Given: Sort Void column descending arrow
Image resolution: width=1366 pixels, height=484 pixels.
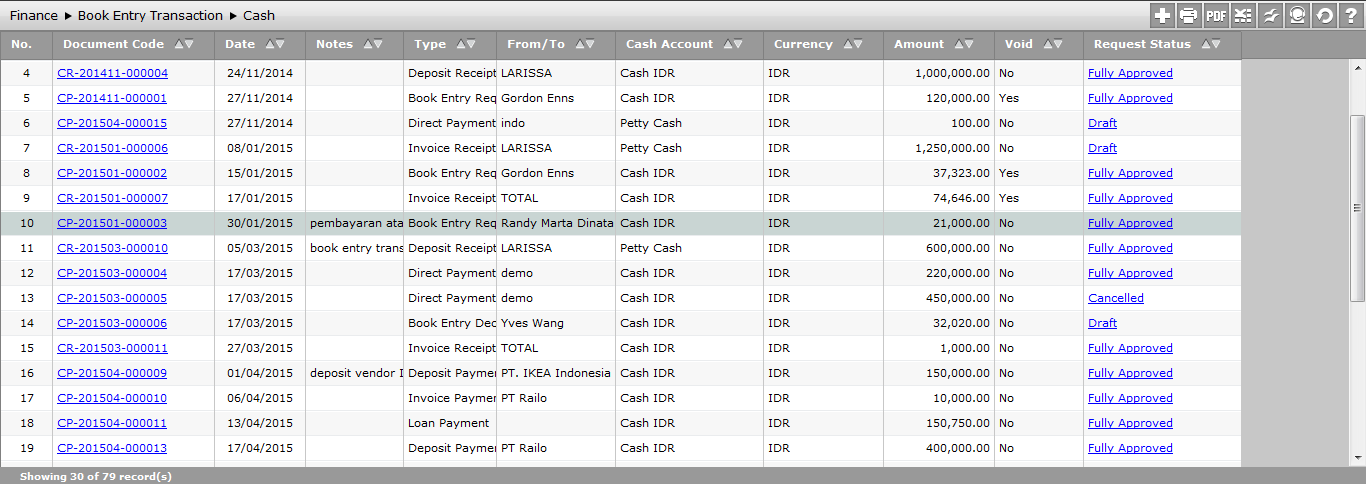Looking at the screenshot, I should pos(1058,44).
